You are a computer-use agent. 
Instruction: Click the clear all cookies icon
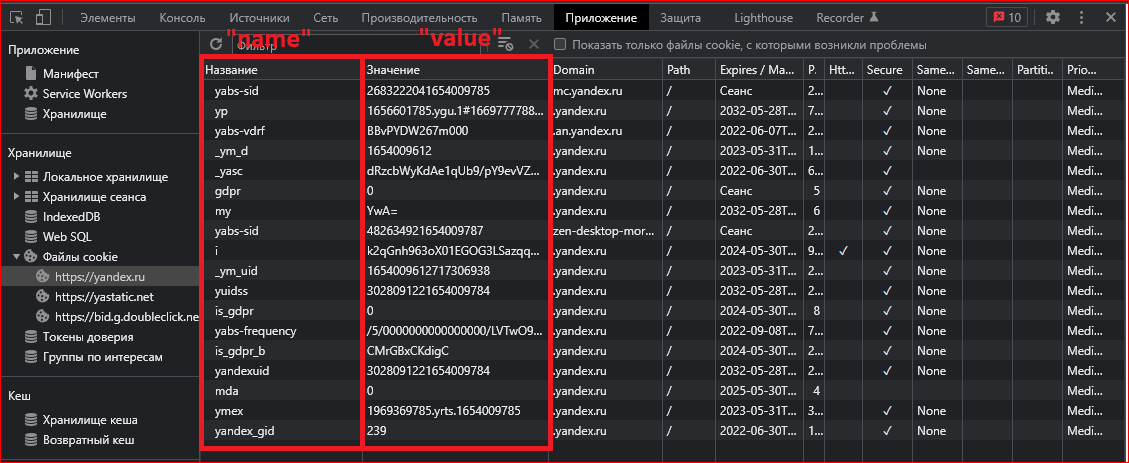point(506,44)
